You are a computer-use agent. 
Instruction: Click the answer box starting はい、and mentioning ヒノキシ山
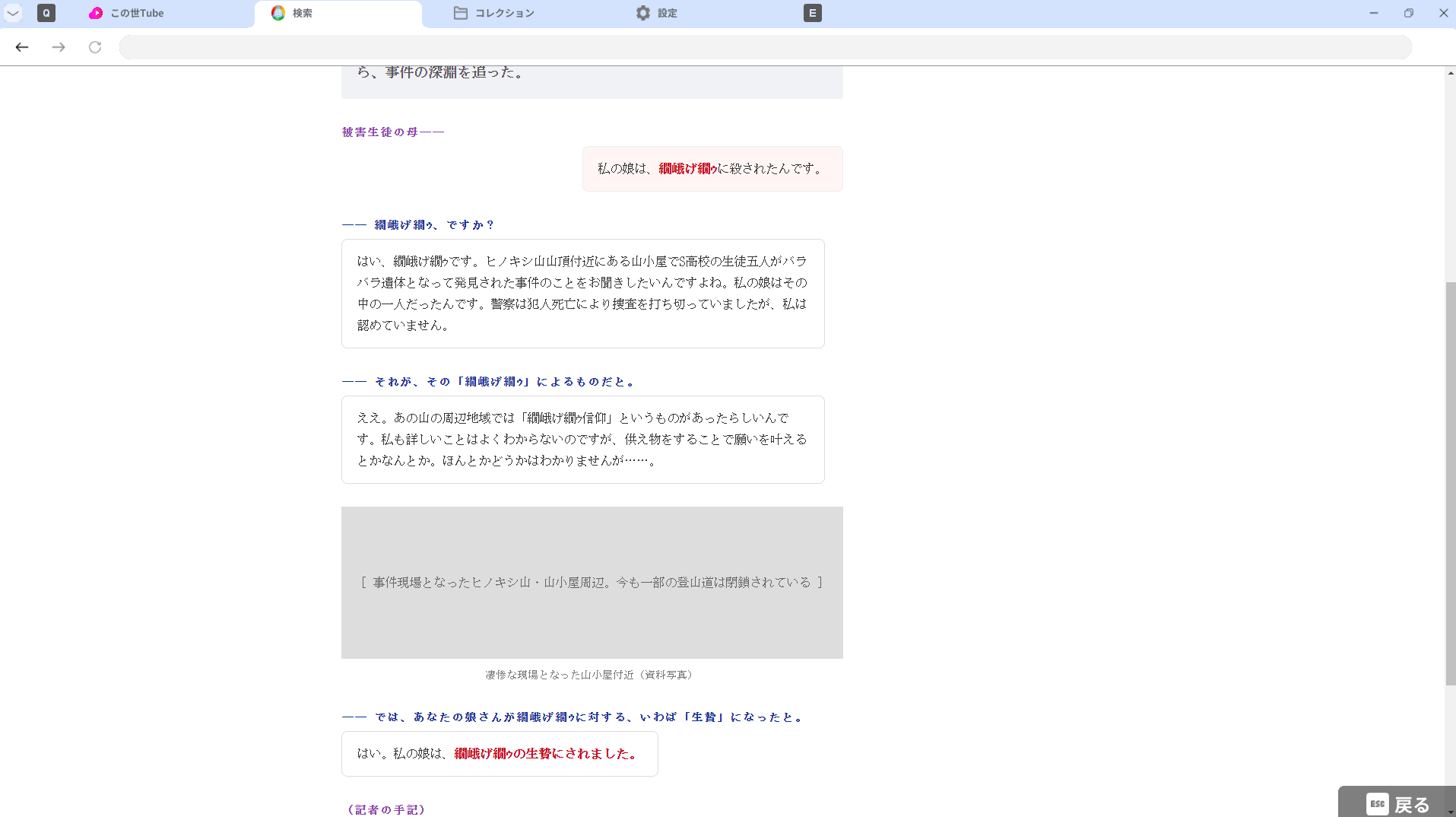tap(583, 294)
